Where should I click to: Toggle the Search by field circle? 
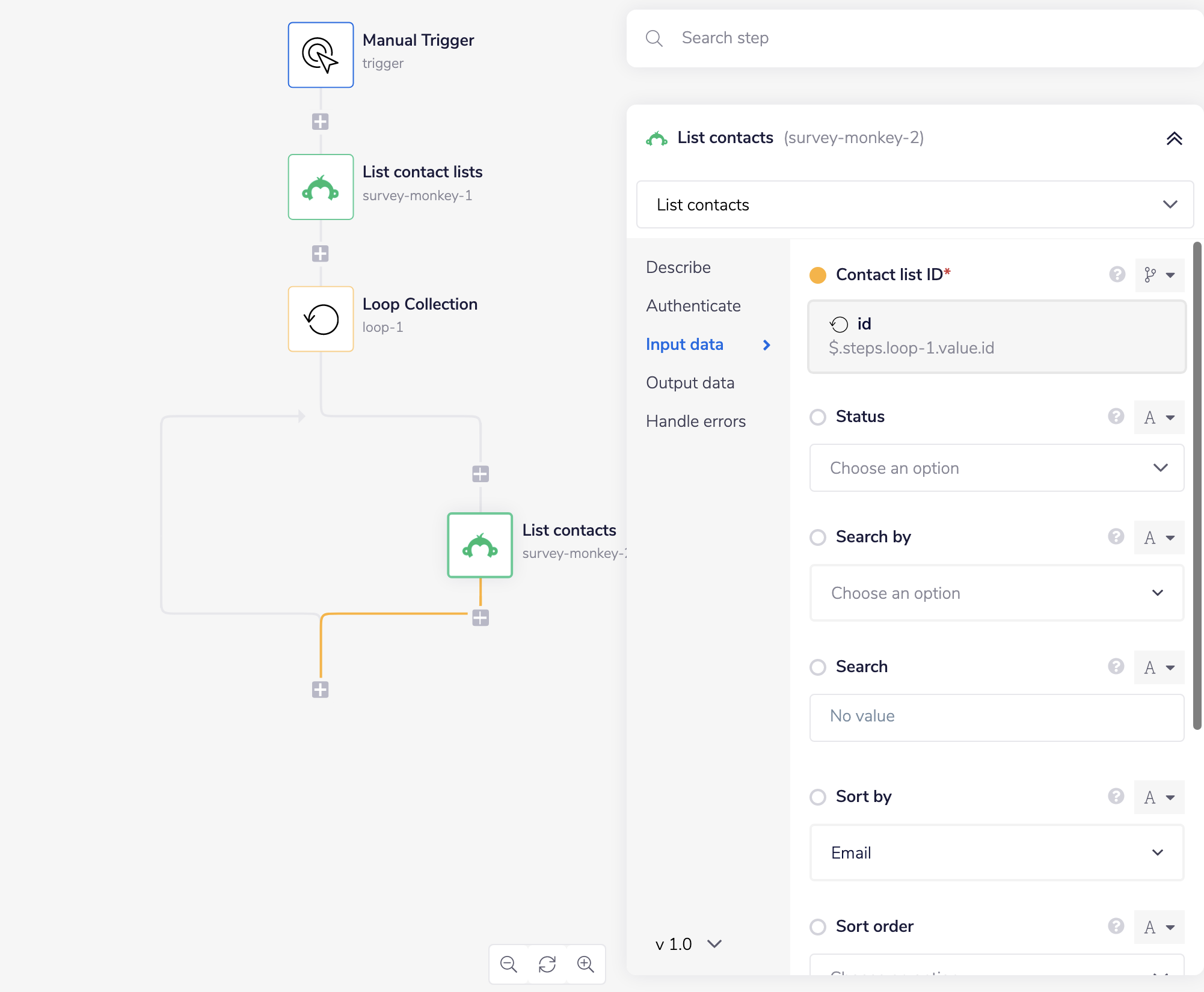[x=817, y=537]
